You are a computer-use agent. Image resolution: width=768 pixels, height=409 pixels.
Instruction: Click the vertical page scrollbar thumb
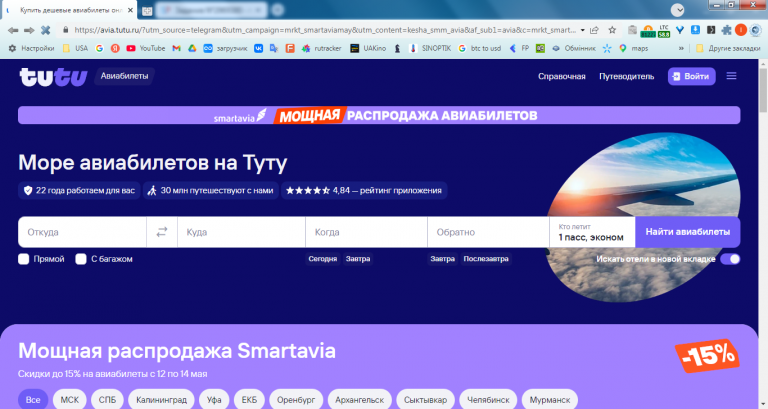pos(763,91)
